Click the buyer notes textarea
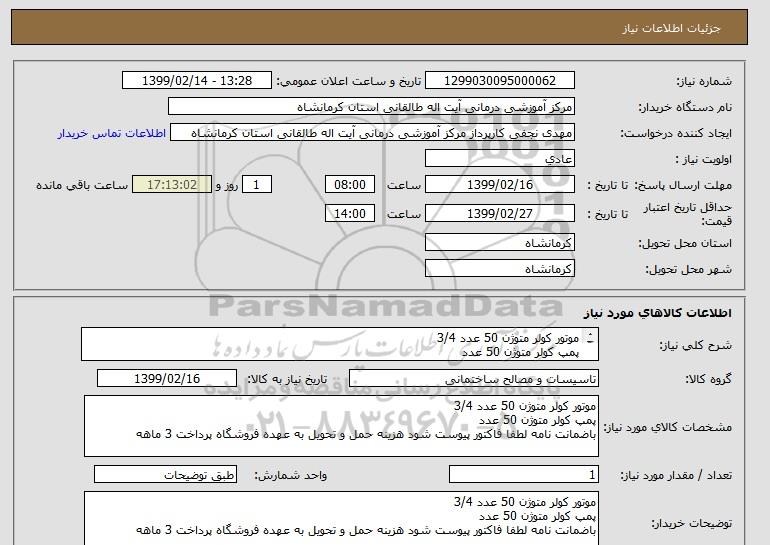The image size is (770, 545). point(341,518)
